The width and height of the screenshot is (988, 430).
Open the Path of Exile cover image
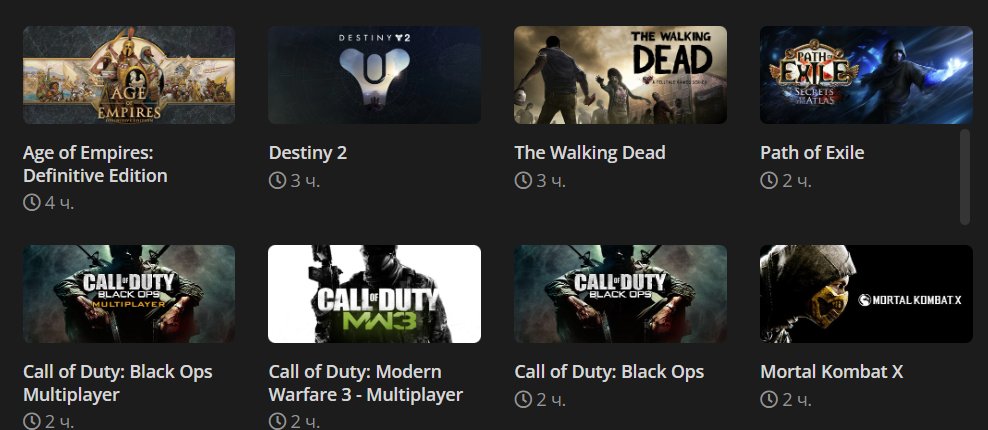866,75
